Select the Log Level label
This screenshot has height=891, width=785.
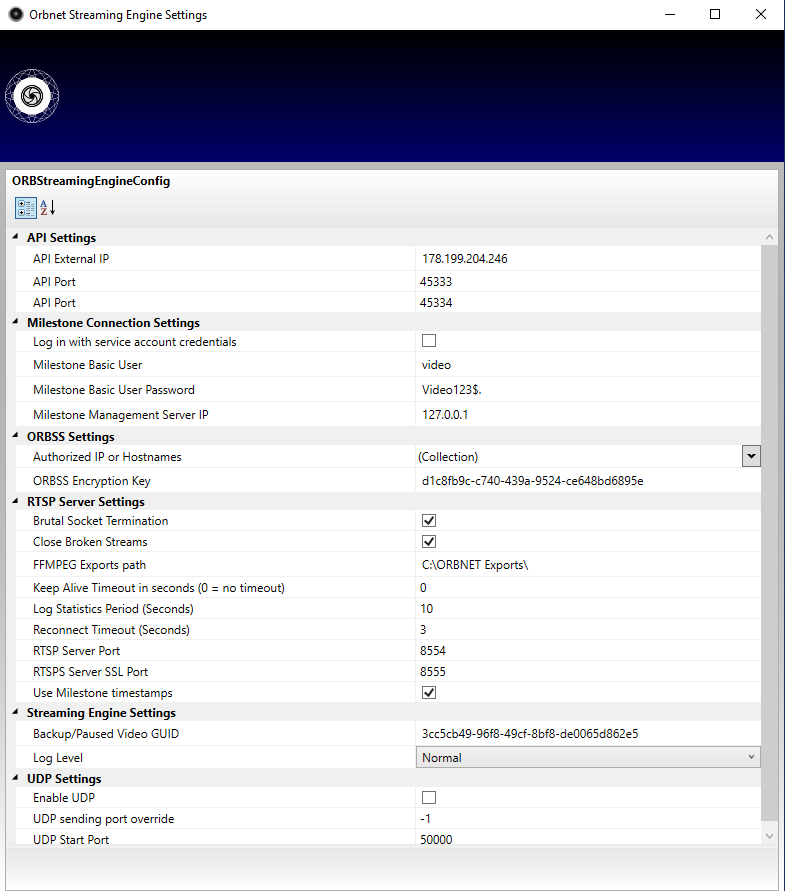tap(58, 757)
